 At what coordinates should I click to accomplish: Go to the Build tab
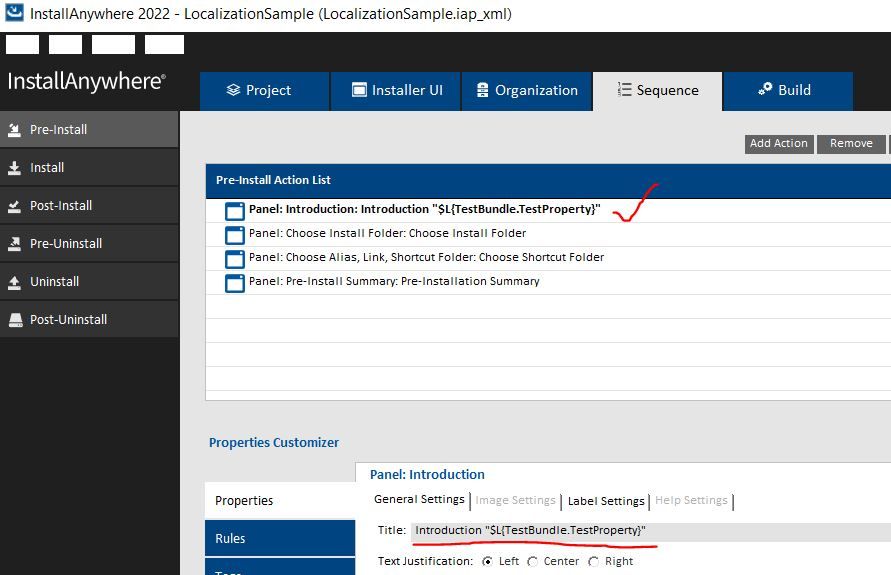pos(788,91)
